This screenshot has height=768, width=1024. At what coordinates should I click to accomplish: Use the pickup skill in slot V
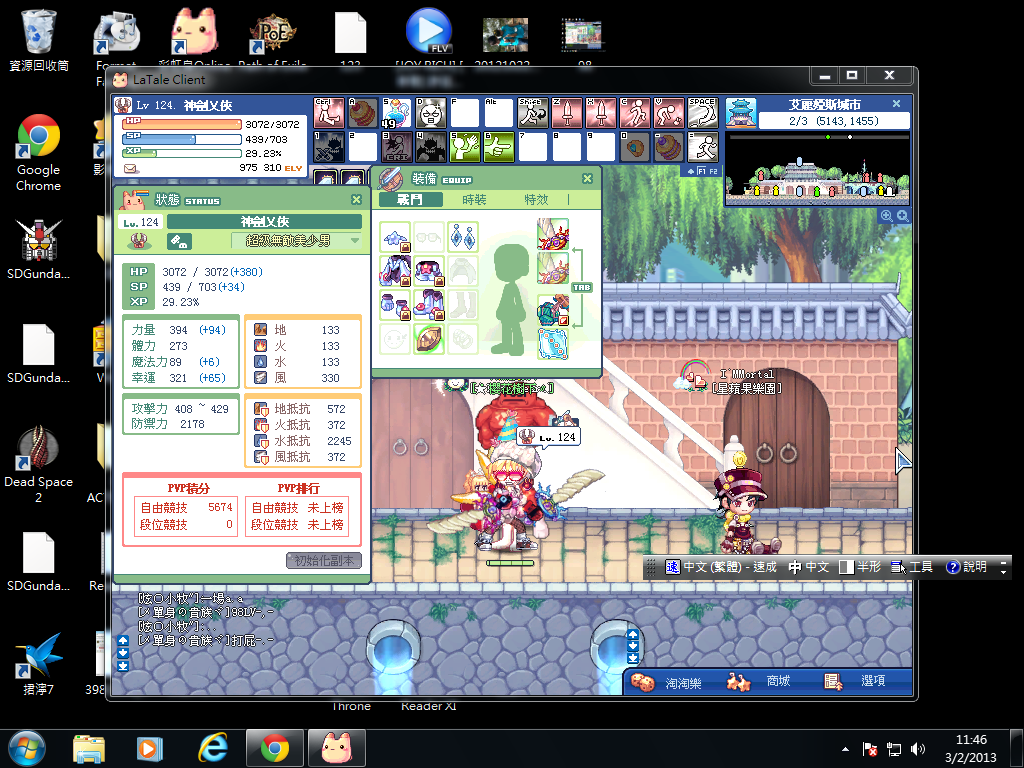click(669, 113)
